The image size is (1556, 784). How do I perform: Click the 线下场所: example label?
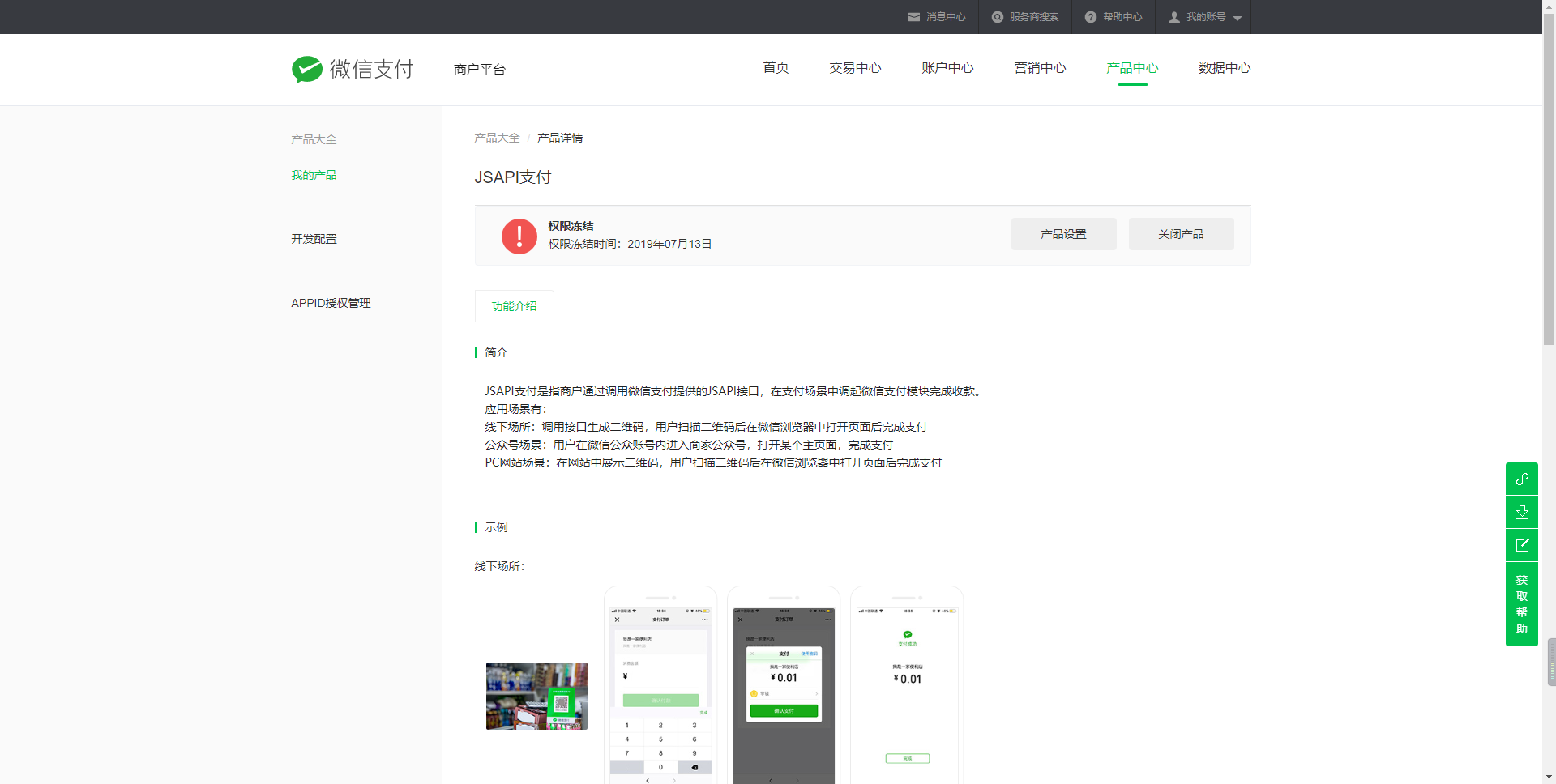(x=499, y=566)
